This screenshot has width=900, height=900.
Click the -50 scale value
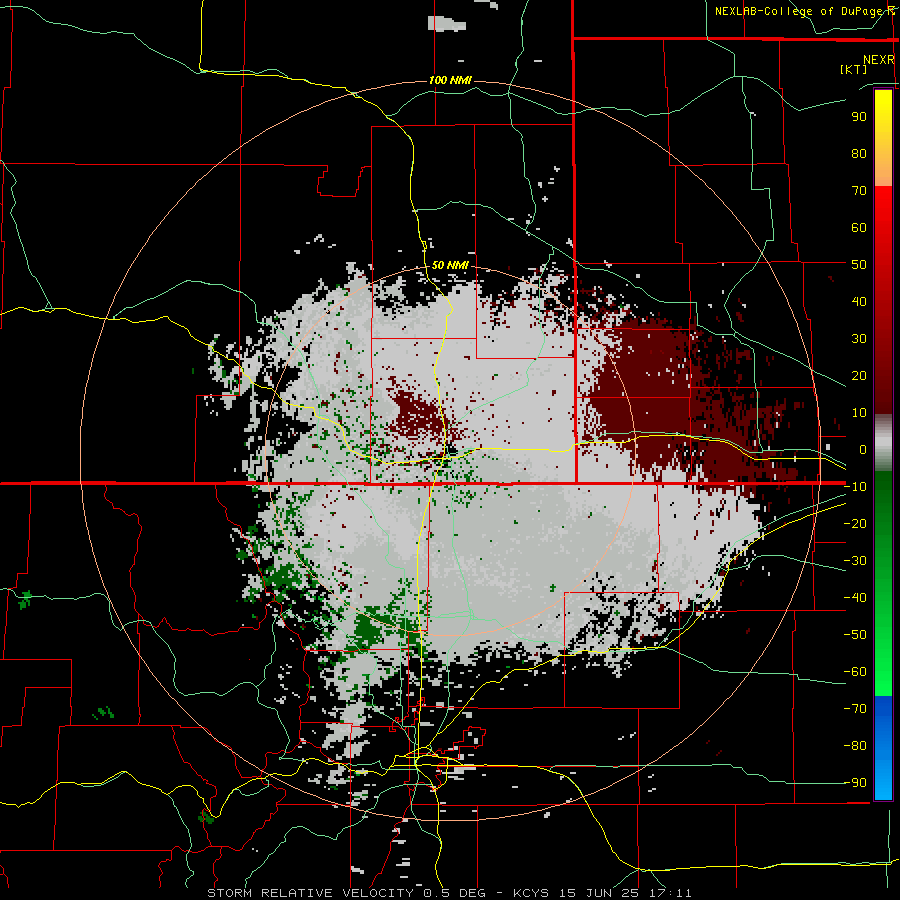(x=855, y=635)
